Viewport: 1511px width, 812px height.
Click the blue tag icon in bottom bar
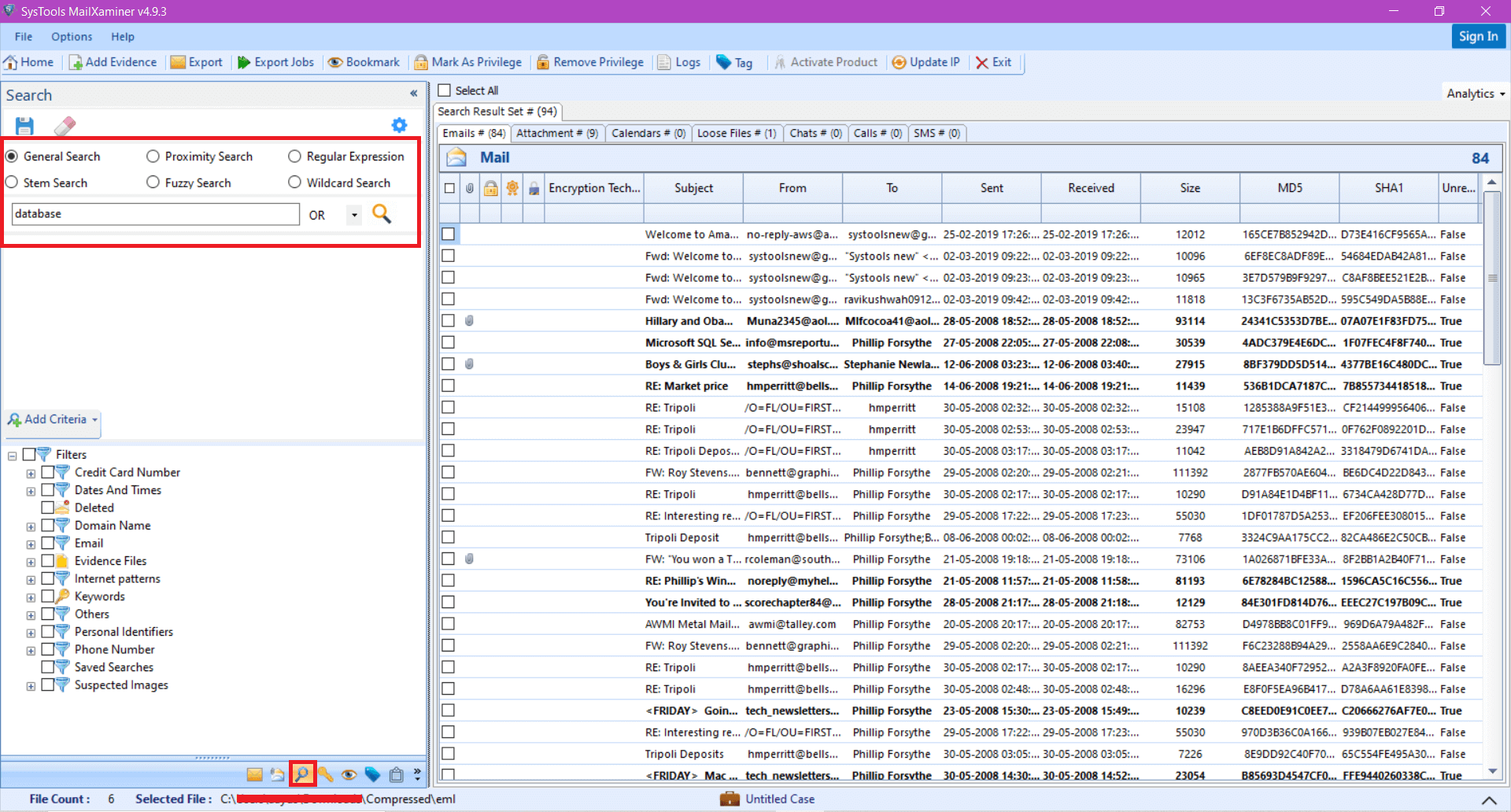tap(372, 774)
